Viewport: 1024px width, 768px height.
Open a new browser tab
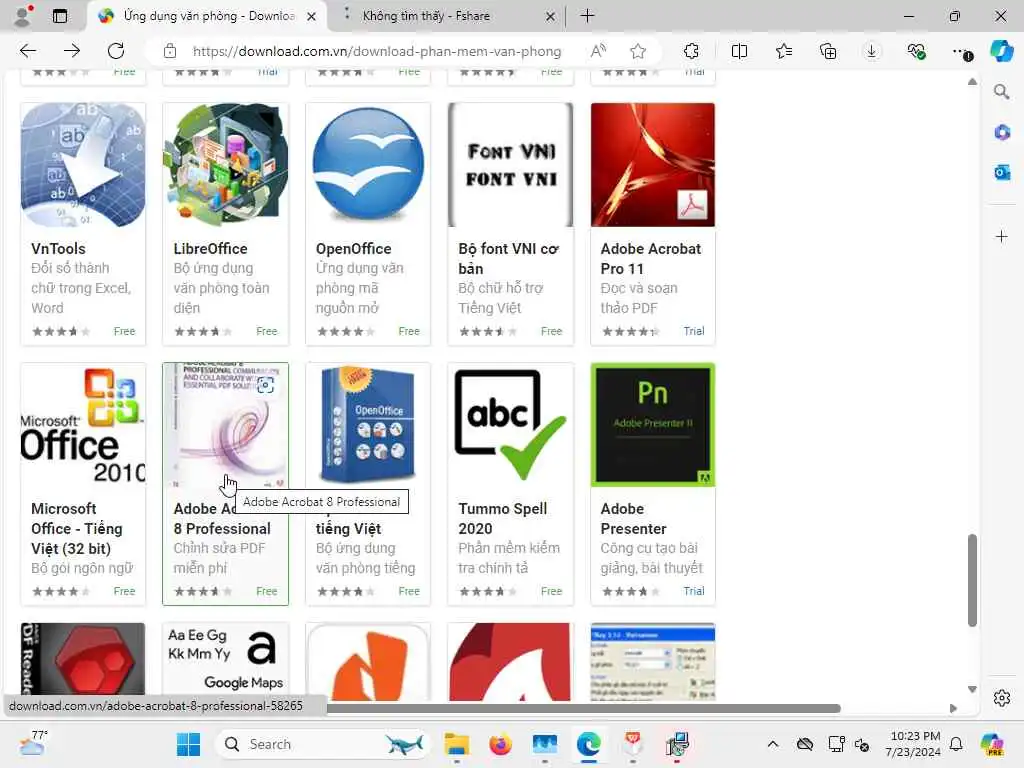pyautogui.click(x=587, y=16)
